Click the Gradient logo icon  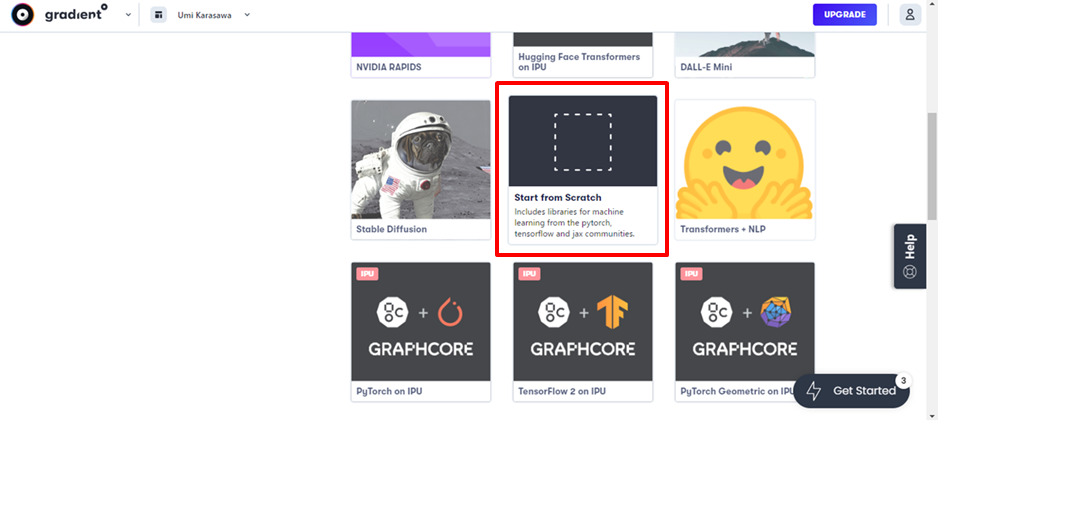pyautogui.click(x=23, y=14)
